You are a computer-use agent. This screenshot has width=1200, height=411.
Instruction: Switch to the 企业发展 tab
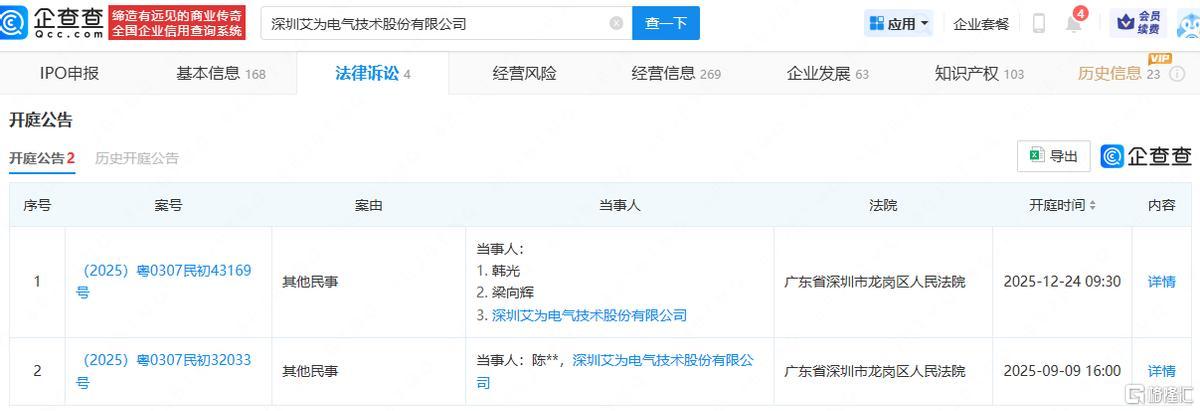pos(827,73)
